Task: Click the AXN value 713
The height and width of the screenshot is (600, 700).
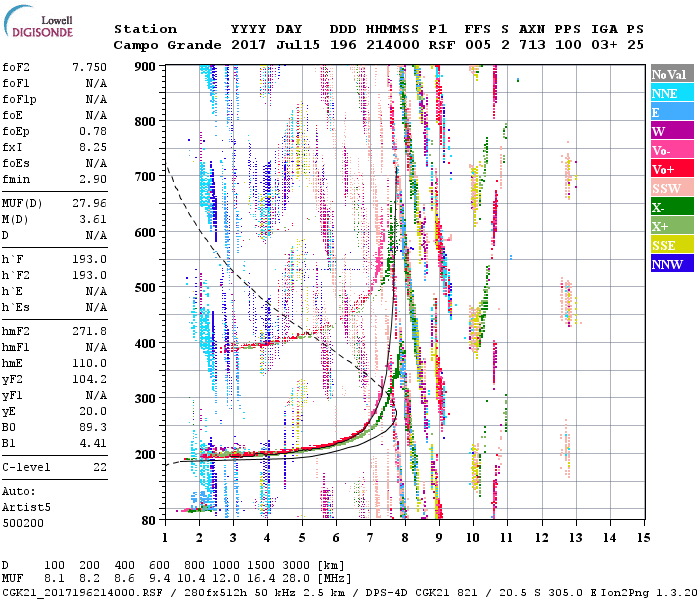Action: (x=532, y=45)
